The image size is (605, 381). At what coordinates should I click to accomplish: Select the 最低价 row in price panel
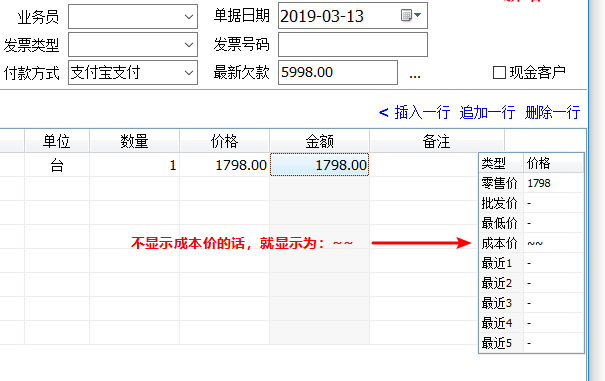click(531, 223)
